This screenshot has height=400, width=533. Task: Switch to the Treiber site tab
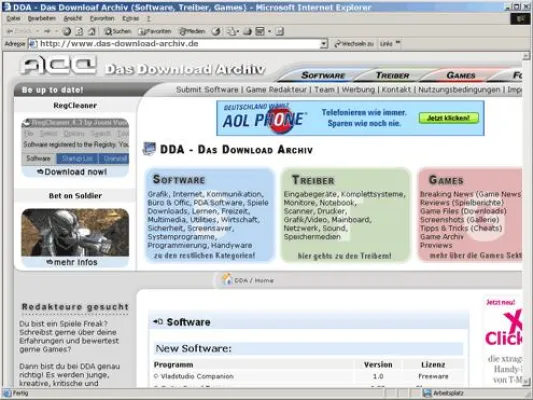click(x=392, y=75)
